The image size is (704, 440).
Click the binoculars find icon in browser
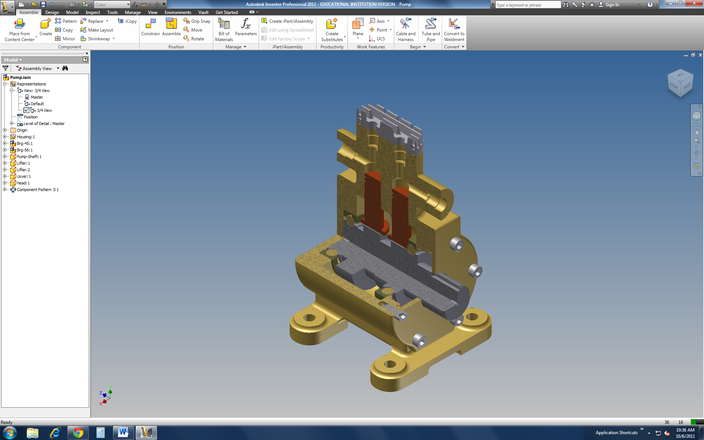pyautogui.click(x=65, y=68)
